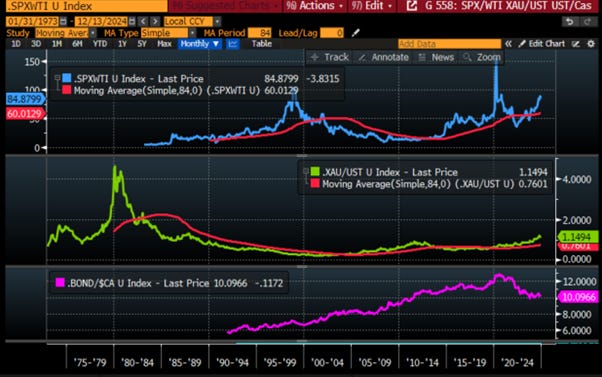The height and width of the screenshot is (377, 602).
Task: Open the MA Type Simple dropdown
Action: click(x=192, y=33)
